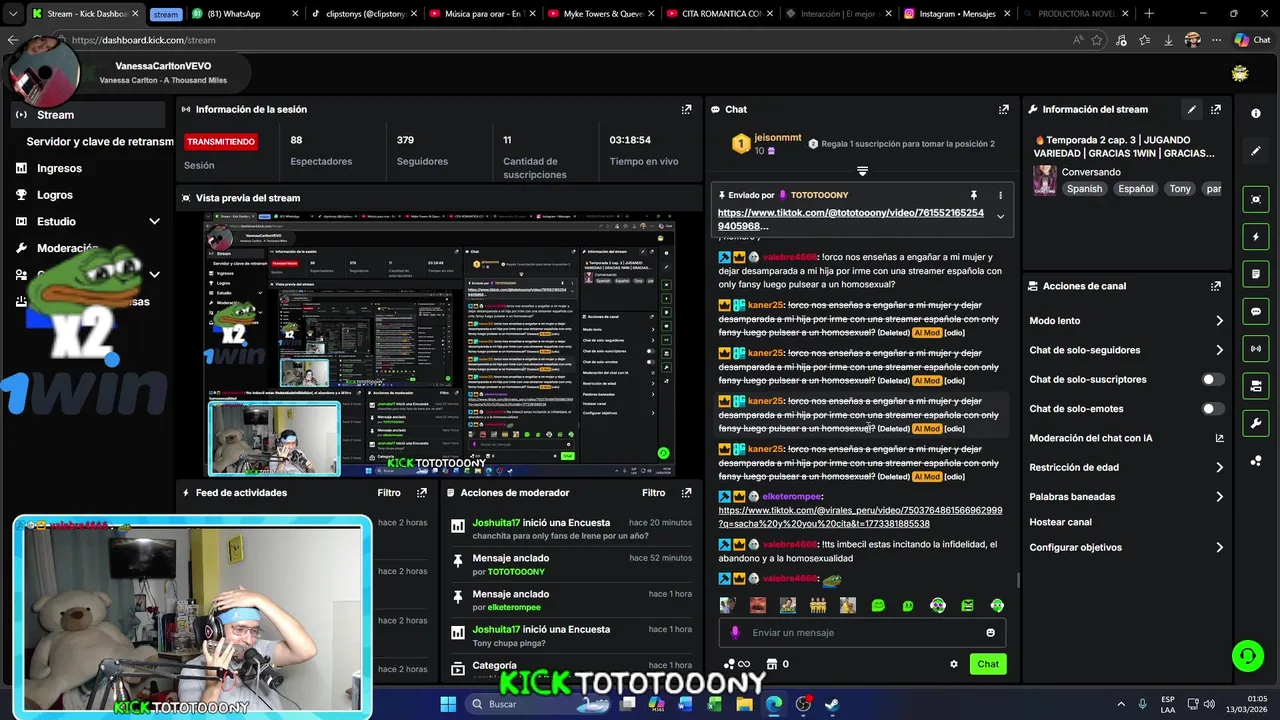Open Filtro in Acciones de moderador
This screenshot has height=720, width=1280.
(x=653, y=493)
